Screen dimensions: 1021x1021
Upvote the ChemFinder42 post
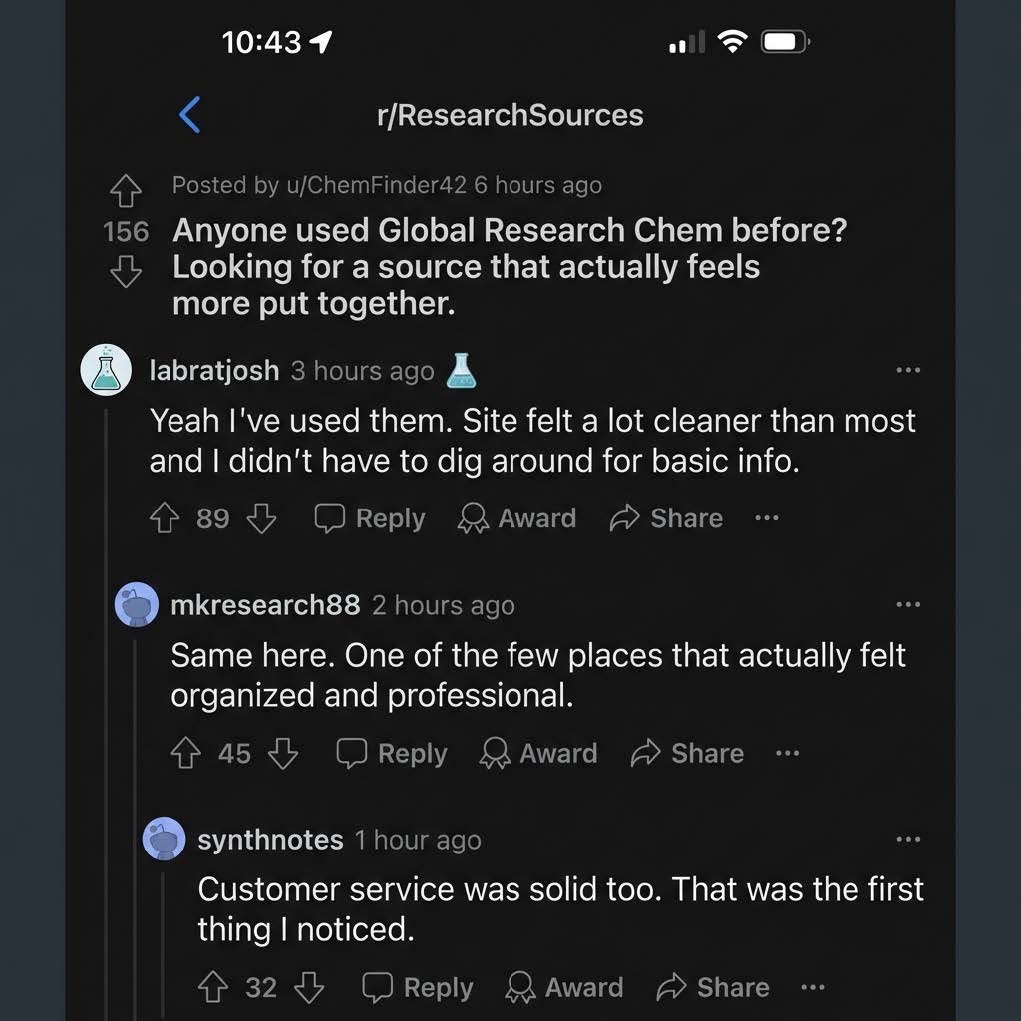[125, 190]
